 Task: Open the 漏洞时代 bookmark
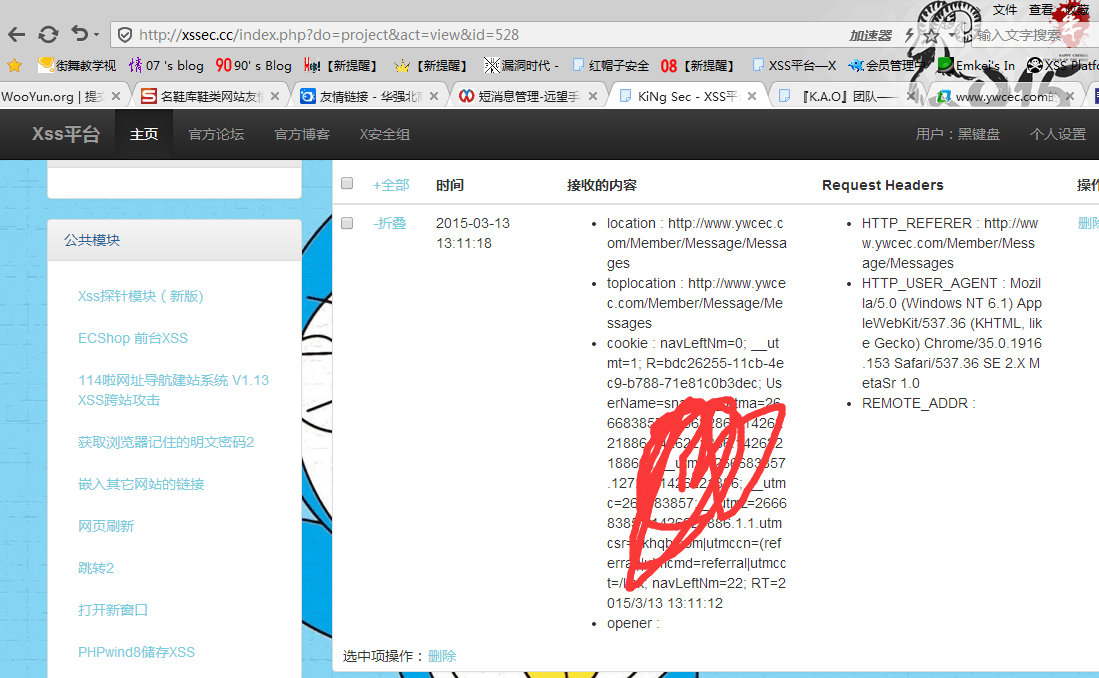pos(522,65)
